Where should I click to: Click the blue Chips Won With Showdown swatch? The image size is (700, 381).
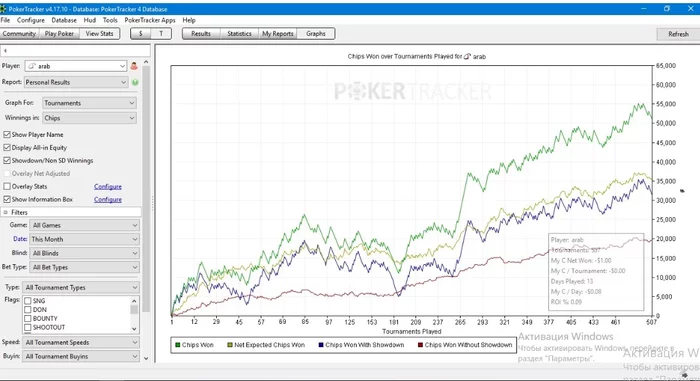tap(321, 345)
